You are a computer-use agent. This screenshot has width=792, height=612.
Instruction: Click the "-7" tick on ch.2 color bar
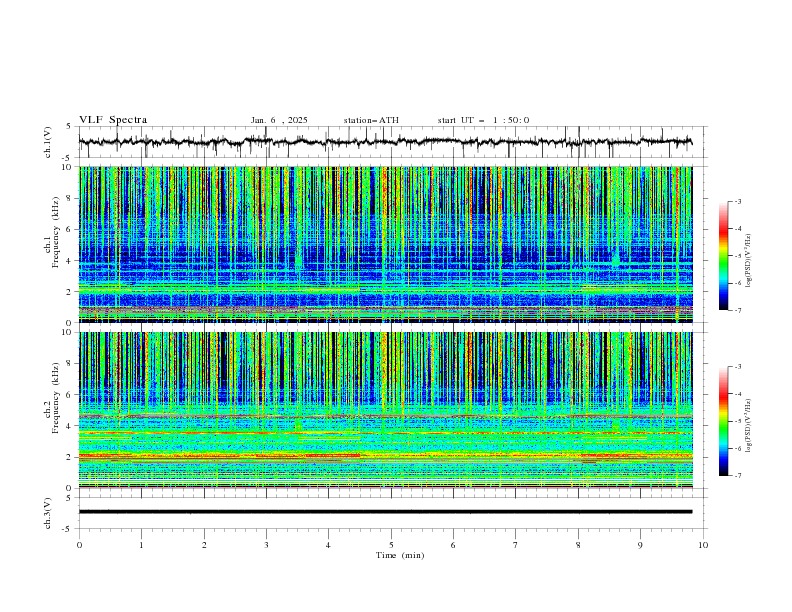click(x=738, y=476)
